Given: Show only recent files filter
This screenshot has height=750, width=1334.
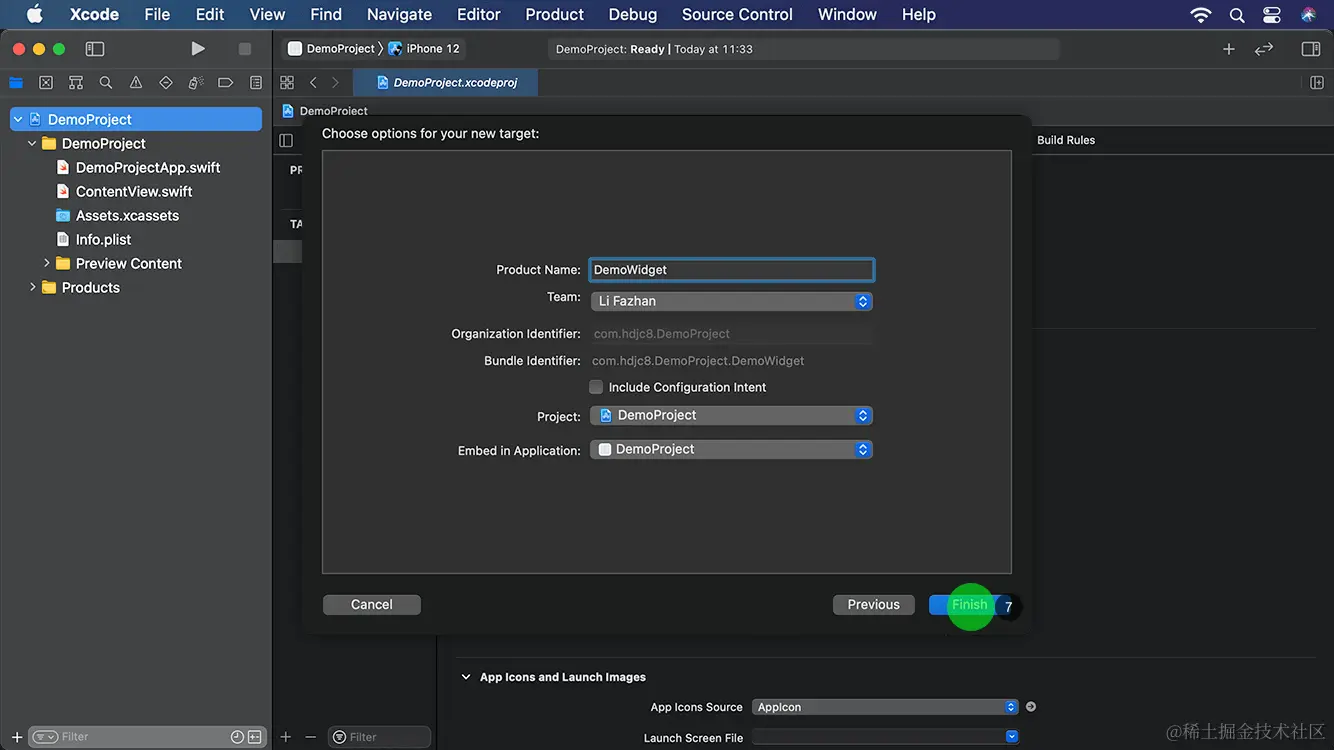Looking at the screenshot, I should pos(237,737).
